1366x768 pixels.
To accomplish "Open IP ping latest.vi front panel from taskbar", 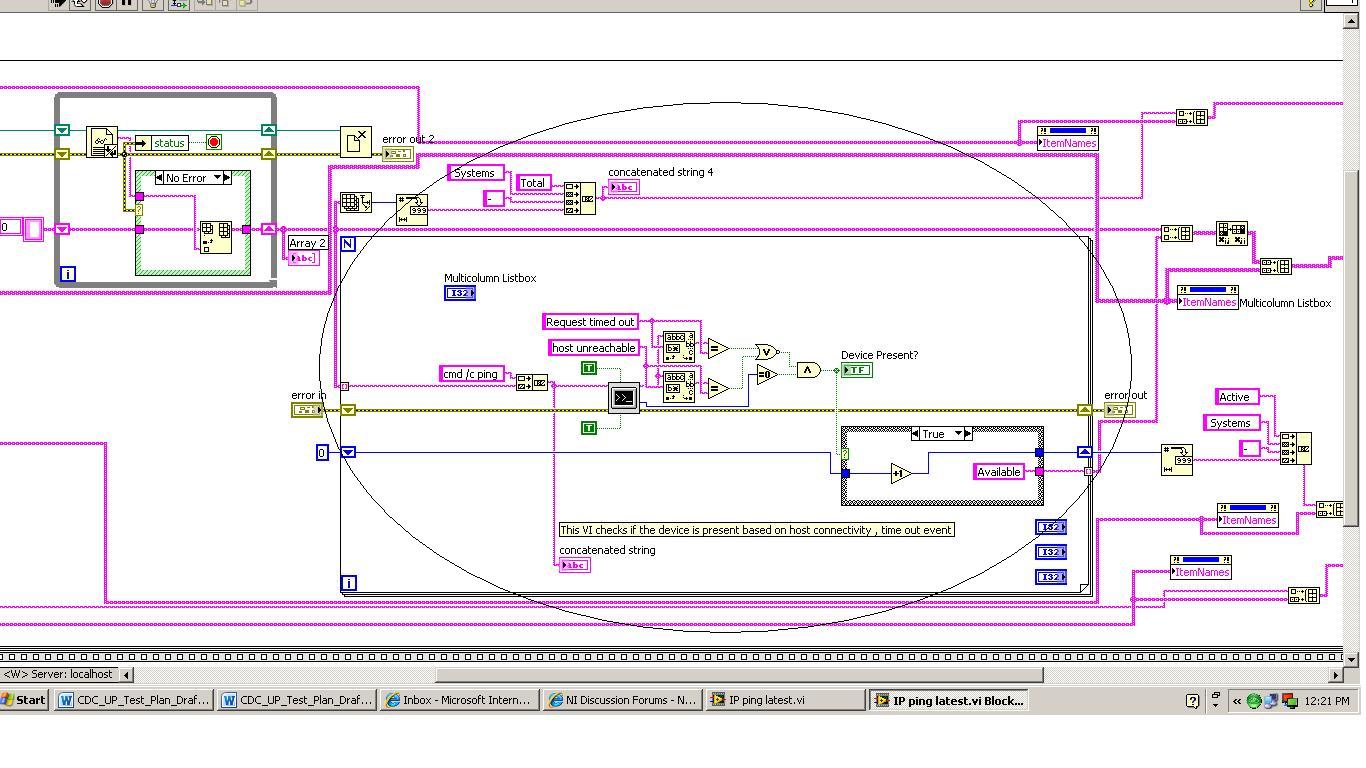I will (784, 700).
